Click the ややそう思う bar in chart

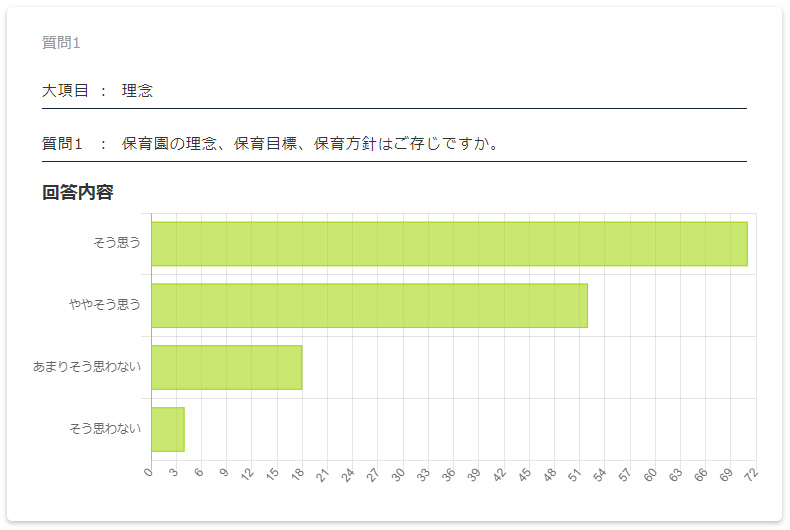pos(369,306)
